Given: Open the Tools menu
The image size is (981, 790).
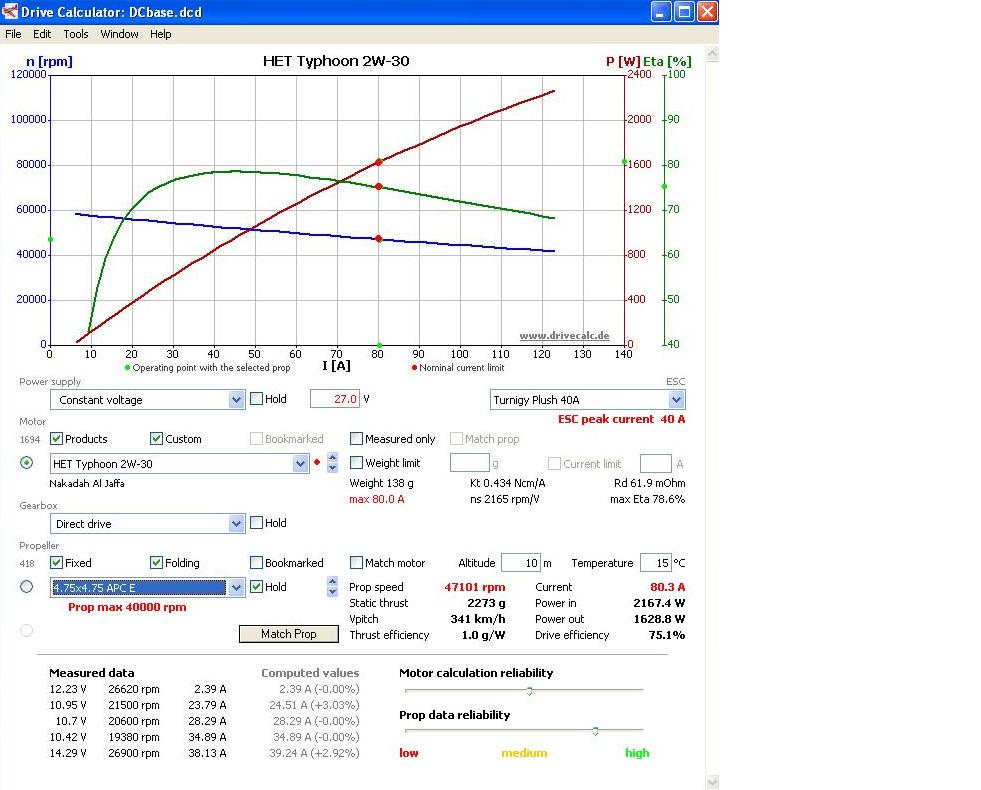Looking at the screenshot, I should tap(76, 34).
